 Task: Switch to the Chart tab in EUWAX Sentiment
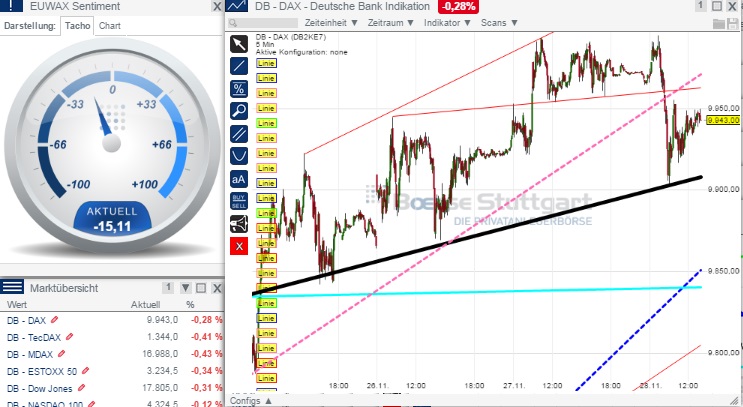(x=109, y=26)
